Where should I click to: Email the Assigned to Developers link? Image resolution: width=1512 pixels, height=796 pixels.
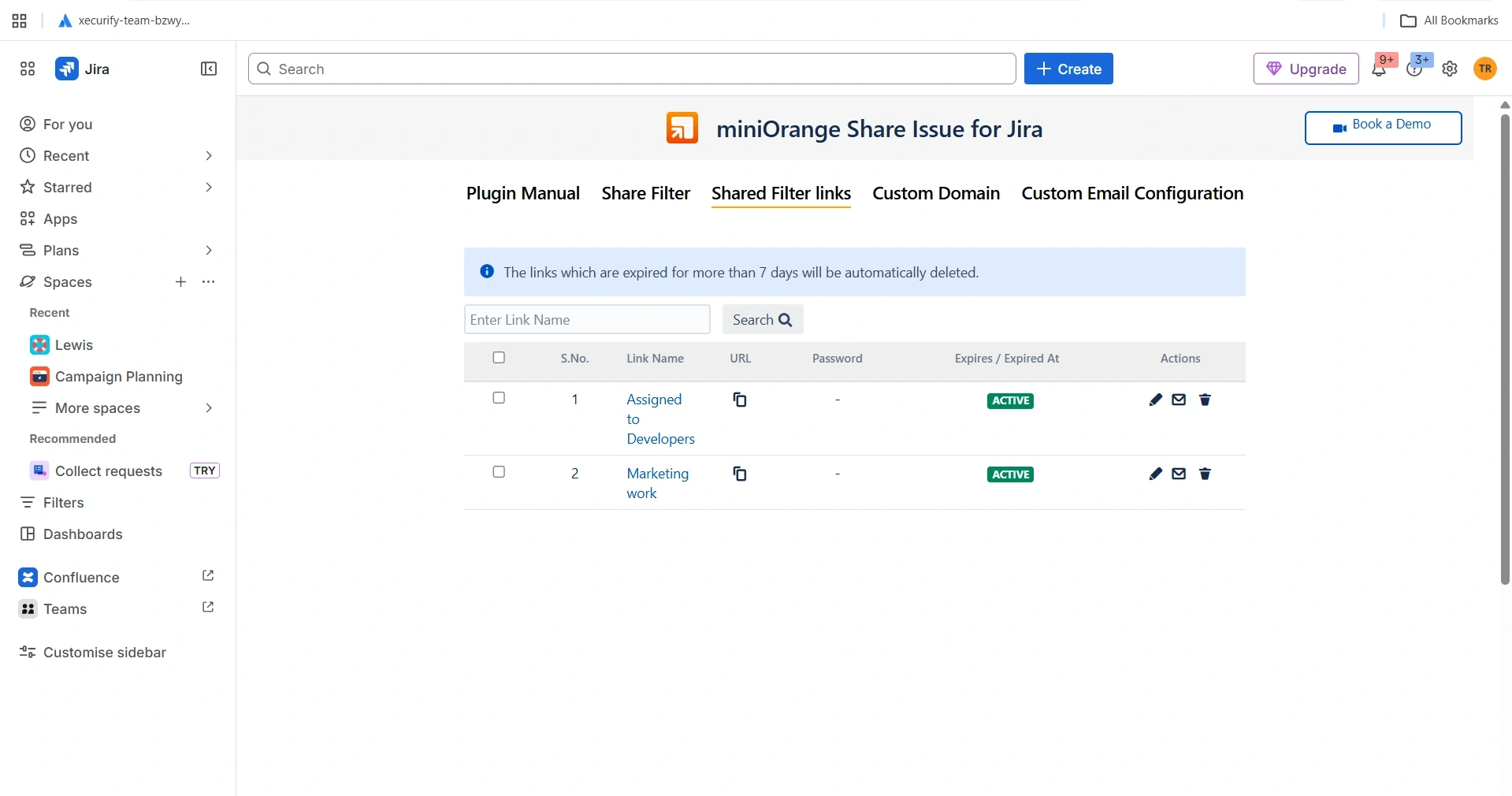click(1179, 400)
